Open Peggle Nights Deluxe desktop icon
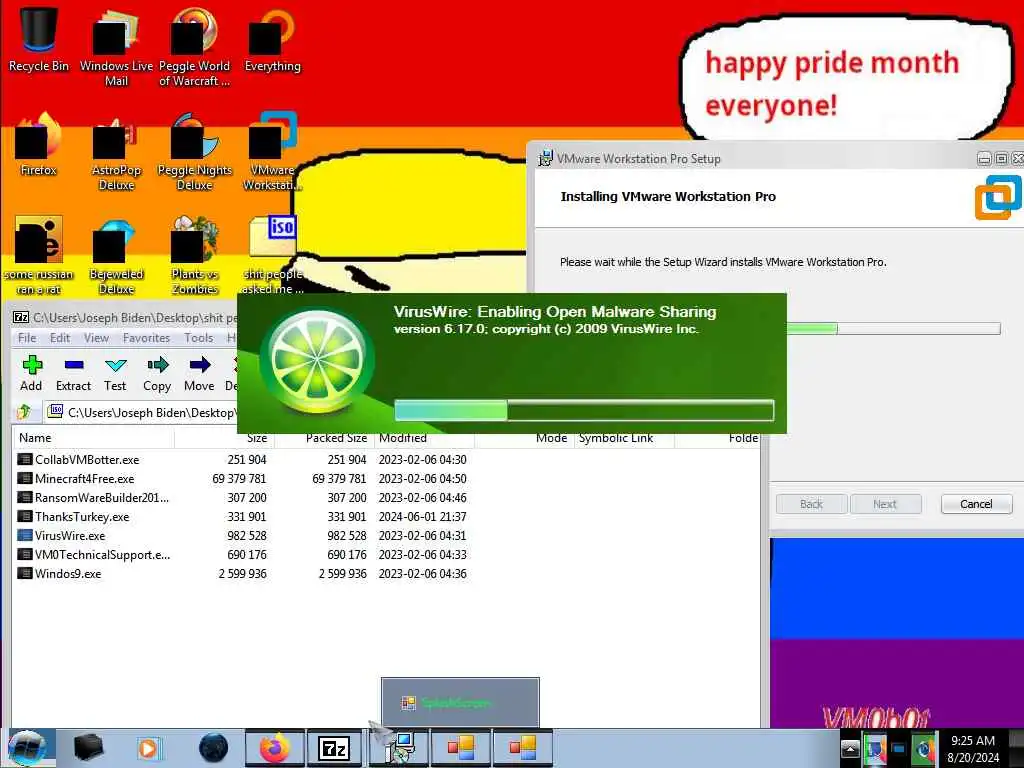1024x768 pixels. (x=195, y=152)
